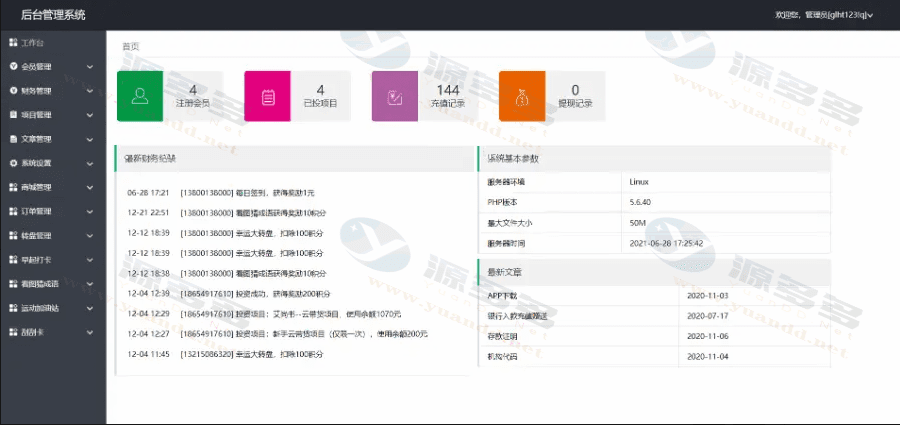The width and height of the screenshot is (900, 425).
Task: Click the server time 2021-06-28 17:25:42
Action: click(x=666, y=244)
